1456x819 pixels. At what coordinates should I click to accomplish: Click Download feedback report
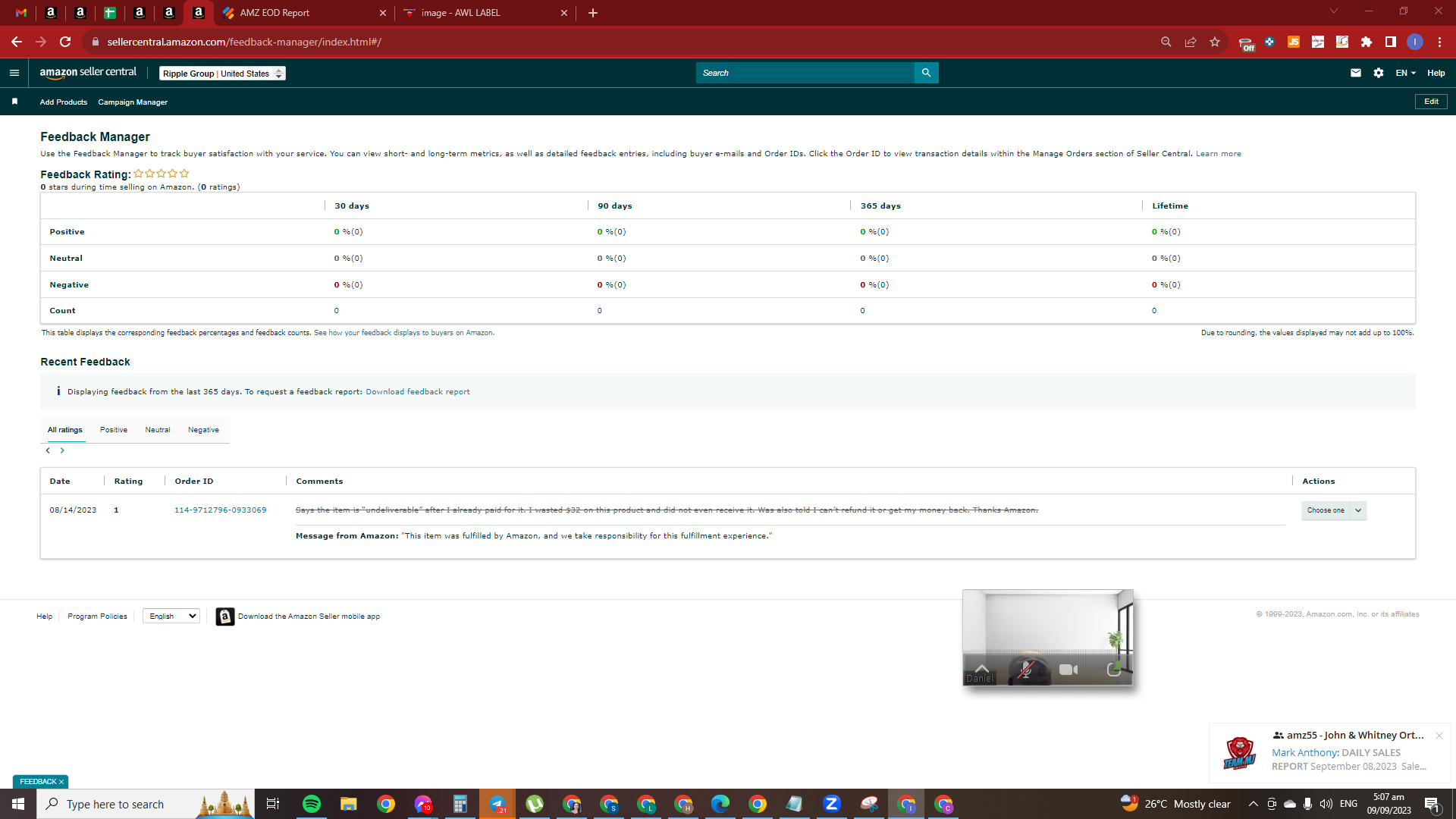point(418,392)
